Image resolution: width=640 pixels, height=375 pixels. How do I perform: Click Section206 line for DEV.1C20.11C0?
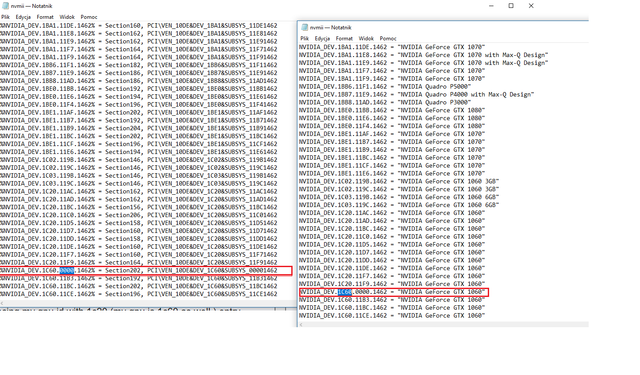(138, 215)
